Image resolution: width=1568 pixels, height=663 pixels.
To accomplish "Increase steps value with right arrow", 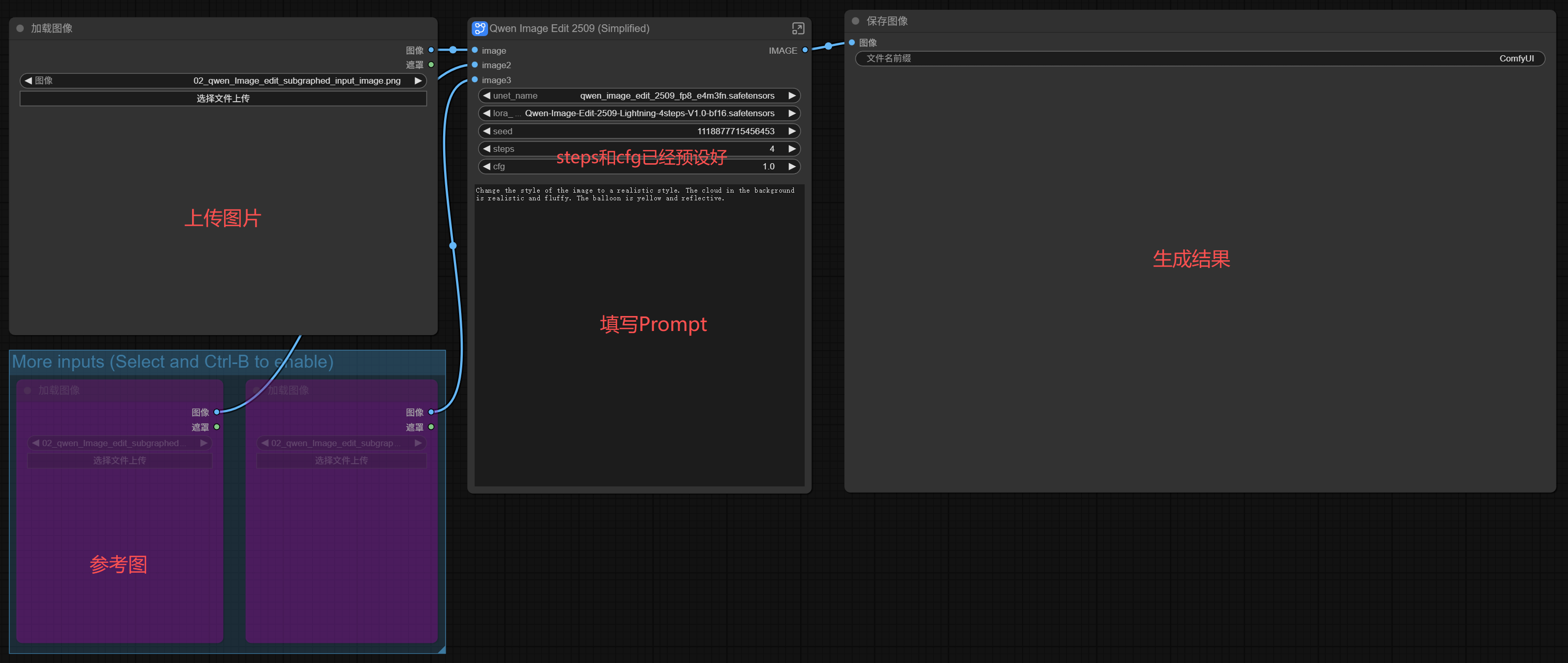I will point(791,149).
